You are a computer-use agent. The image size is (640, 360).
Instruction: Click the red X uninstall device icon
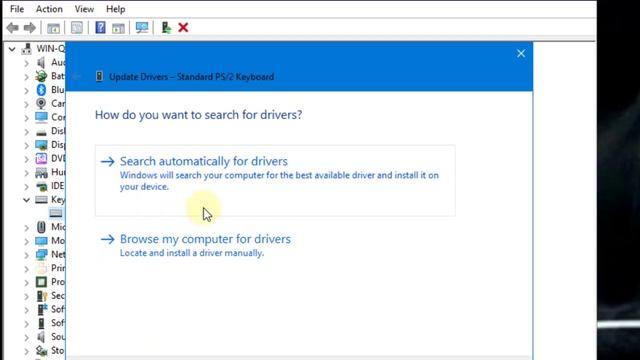click(183, 28)
